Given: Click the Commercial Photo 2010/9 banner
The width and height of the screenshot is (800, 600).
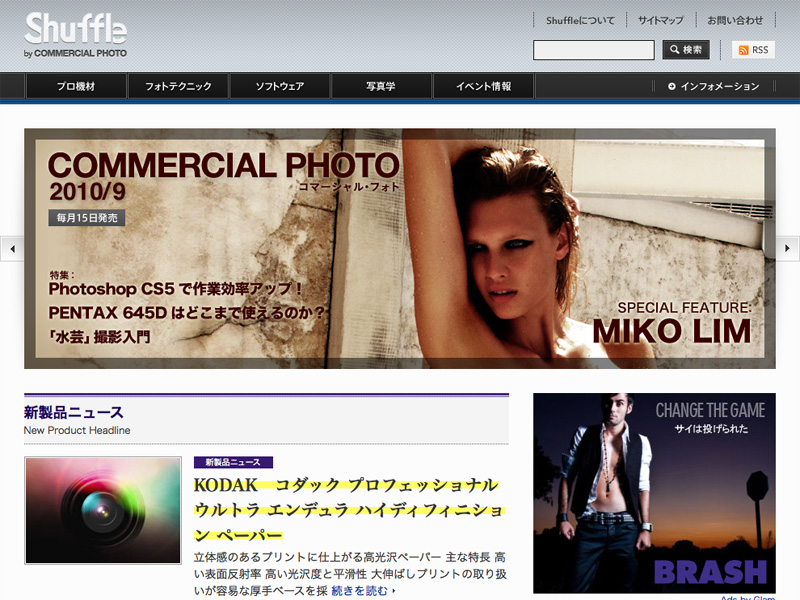Looking at the screenshot, I should point(400,248).
